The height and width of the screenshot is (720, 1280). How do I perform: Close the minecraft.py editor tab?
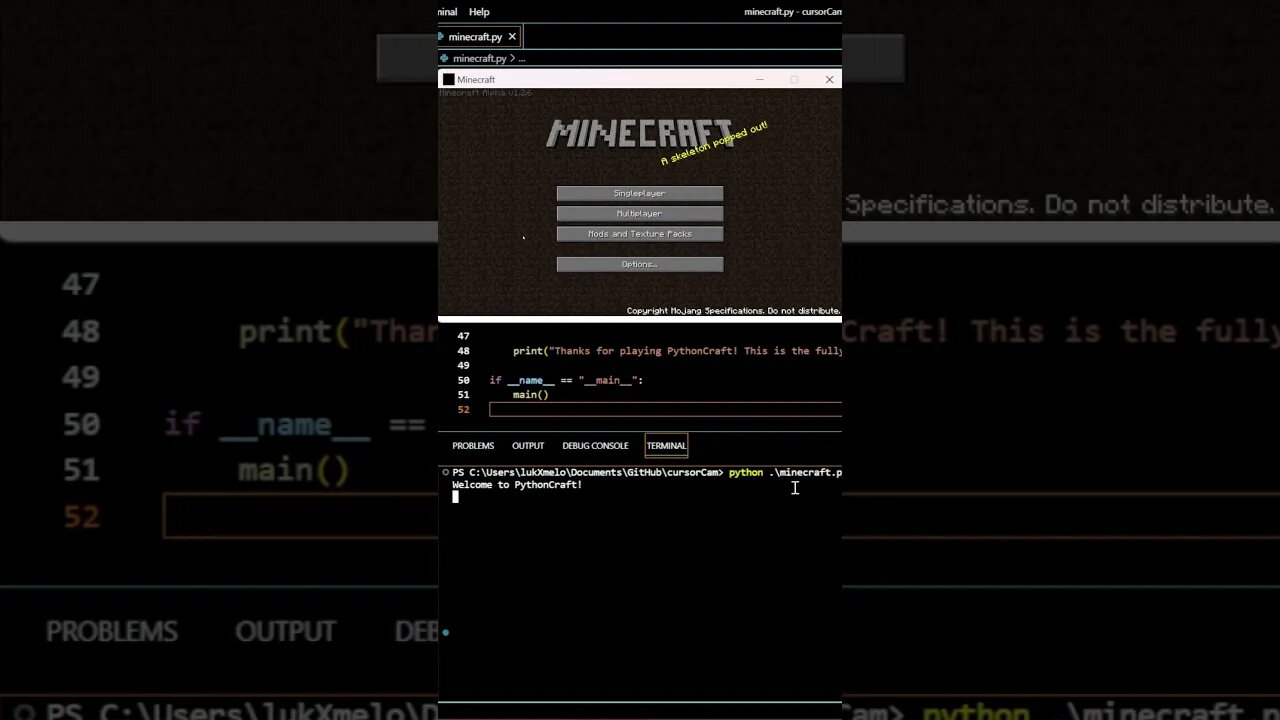pos(512,37)
